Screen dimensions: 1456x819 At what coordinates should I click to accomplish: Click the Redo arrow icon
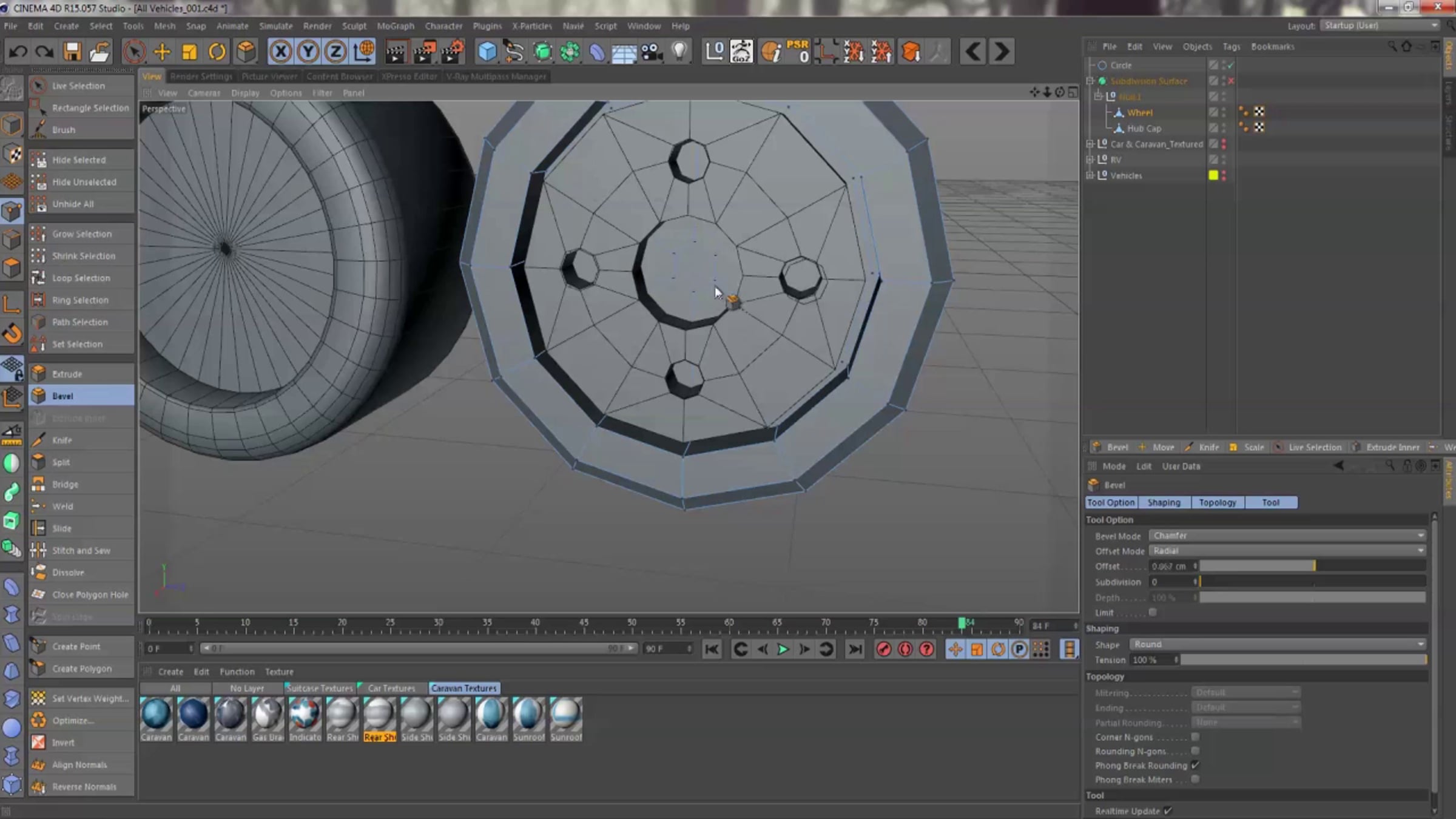44,52
